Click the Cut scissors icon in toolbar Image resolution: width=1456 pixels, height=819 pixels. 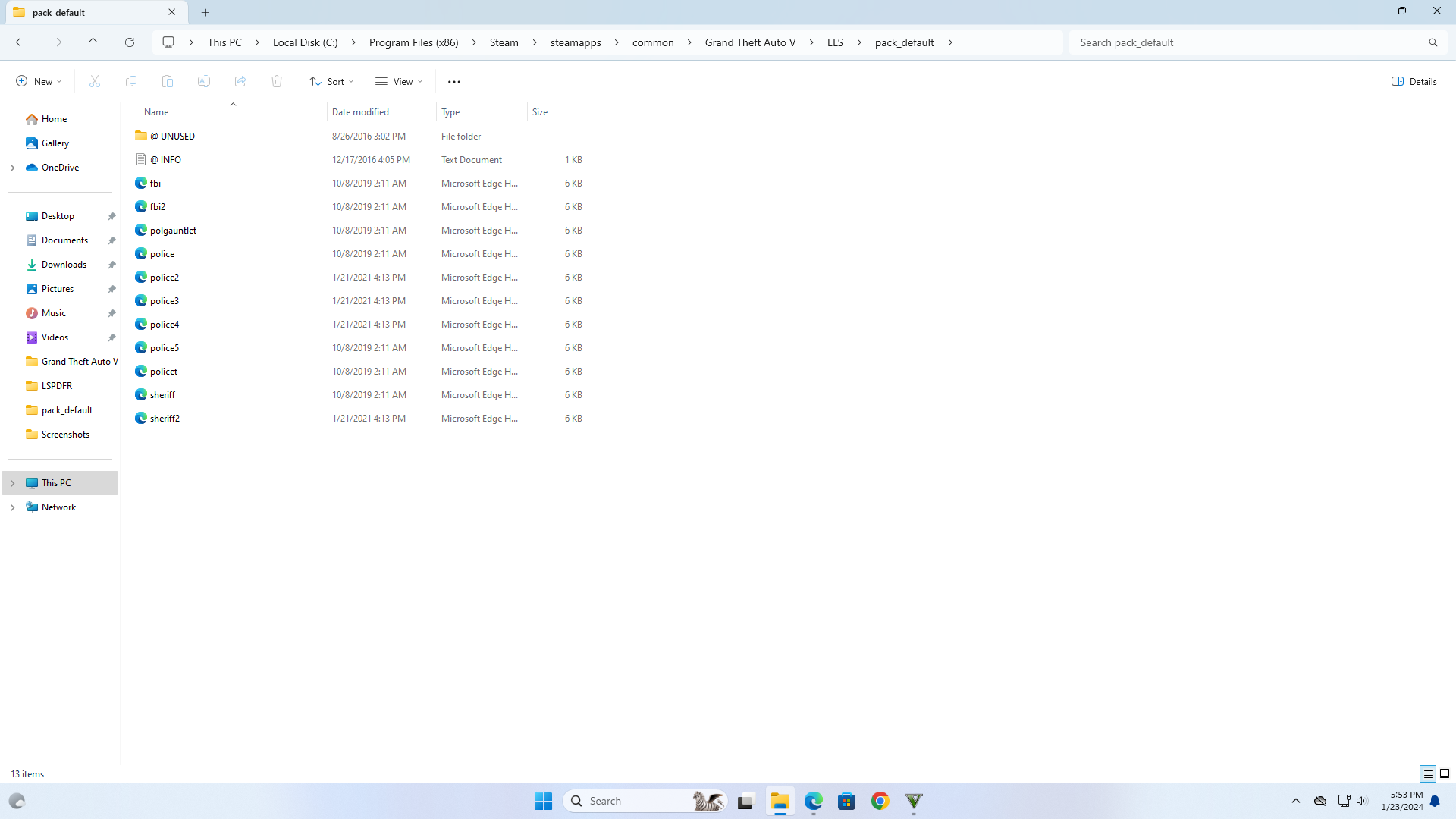click(95, 81)
